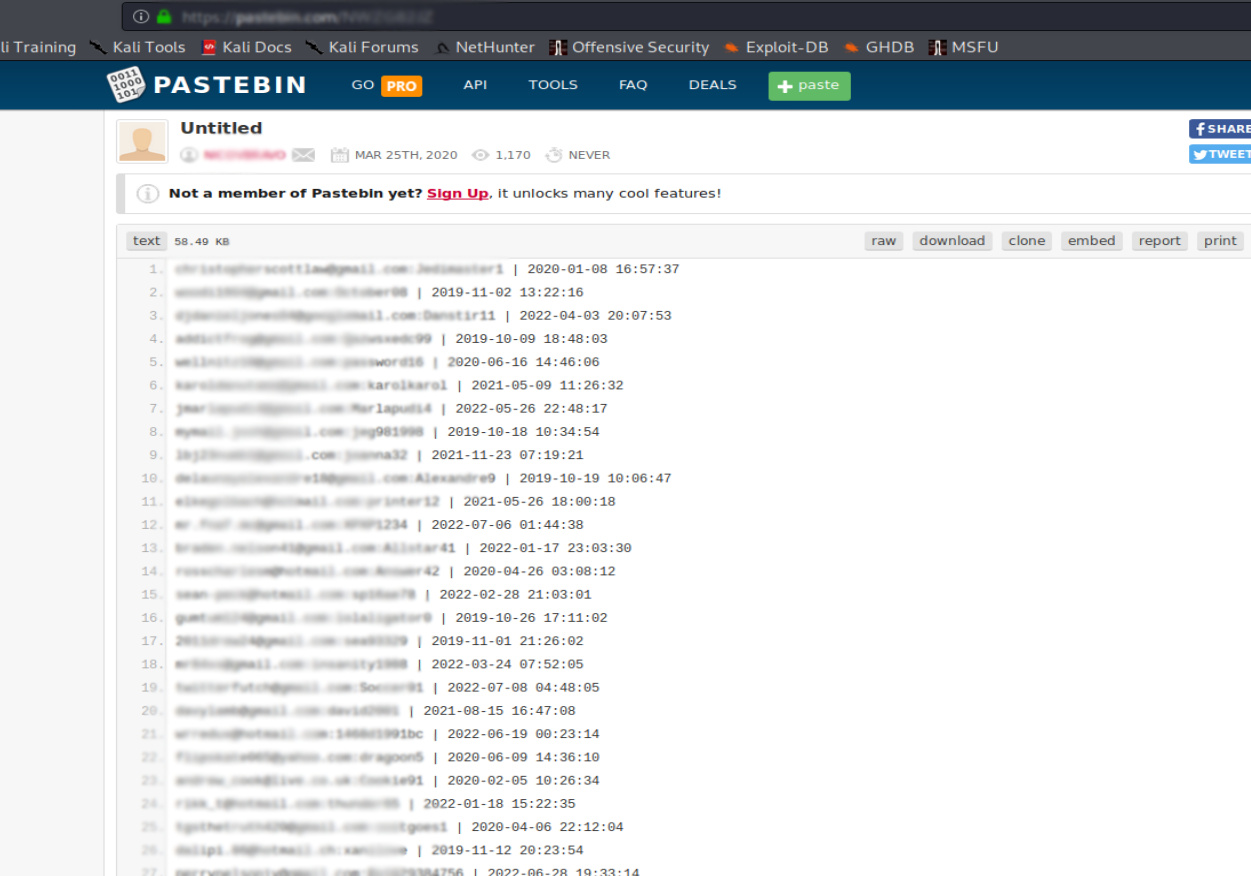The image size is (1251, 876).
Task: Click the Facebook Share button
Action: pos(1220,129)
